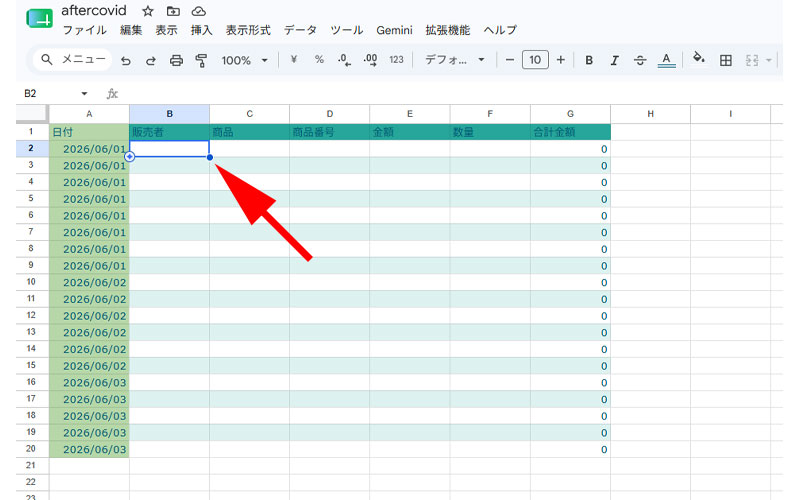Expand the B2 name box dropdown
This screenshot has width=800, height=500.
click(84, 94)
